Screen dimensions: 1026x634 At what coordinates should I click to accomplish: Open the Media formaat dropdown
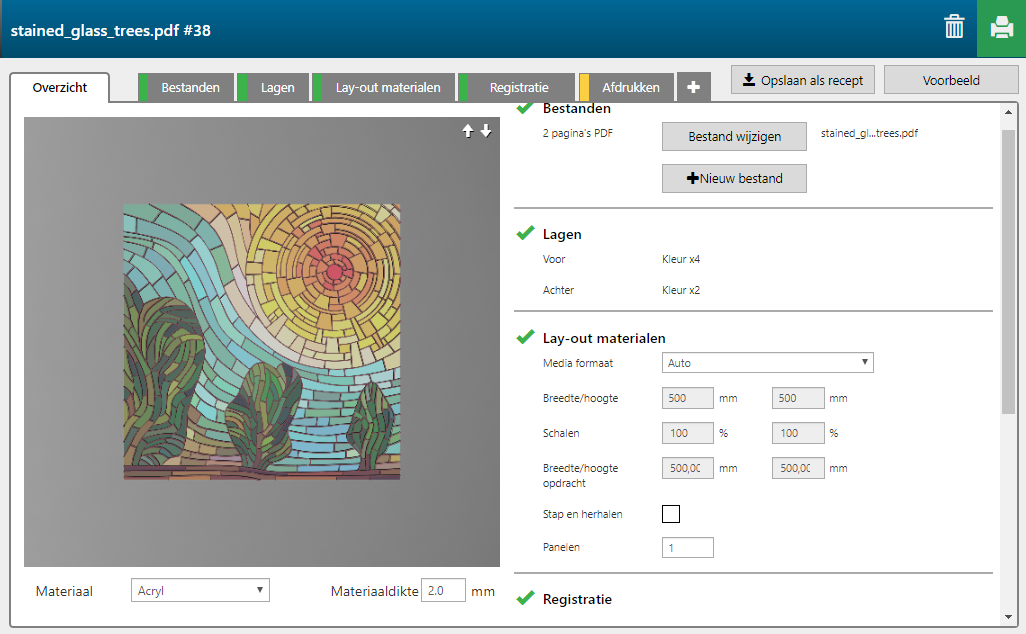768,362
